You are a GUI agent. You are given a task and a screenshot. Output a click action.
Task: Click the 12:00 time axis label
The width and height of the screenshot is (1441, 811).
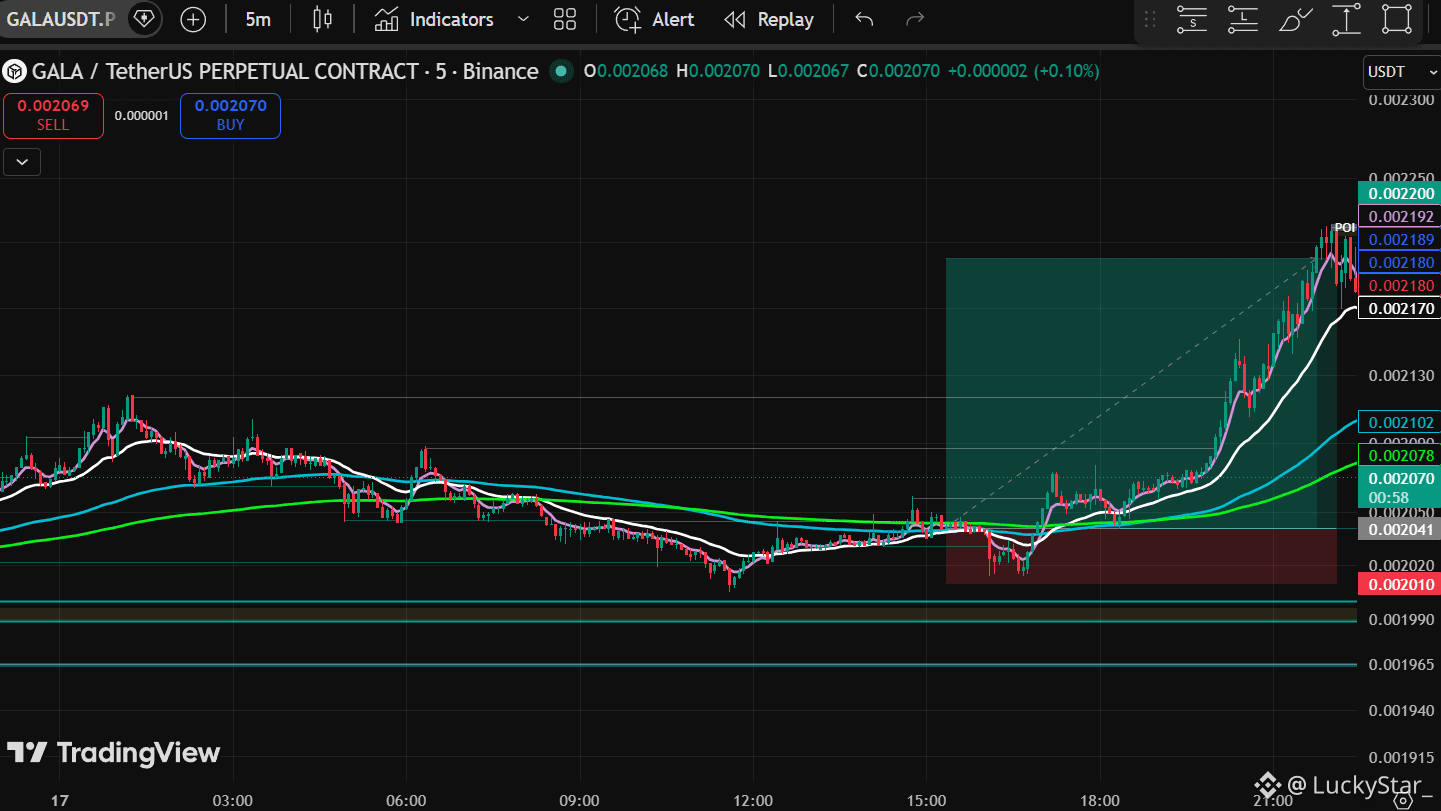tap(753, 800)
